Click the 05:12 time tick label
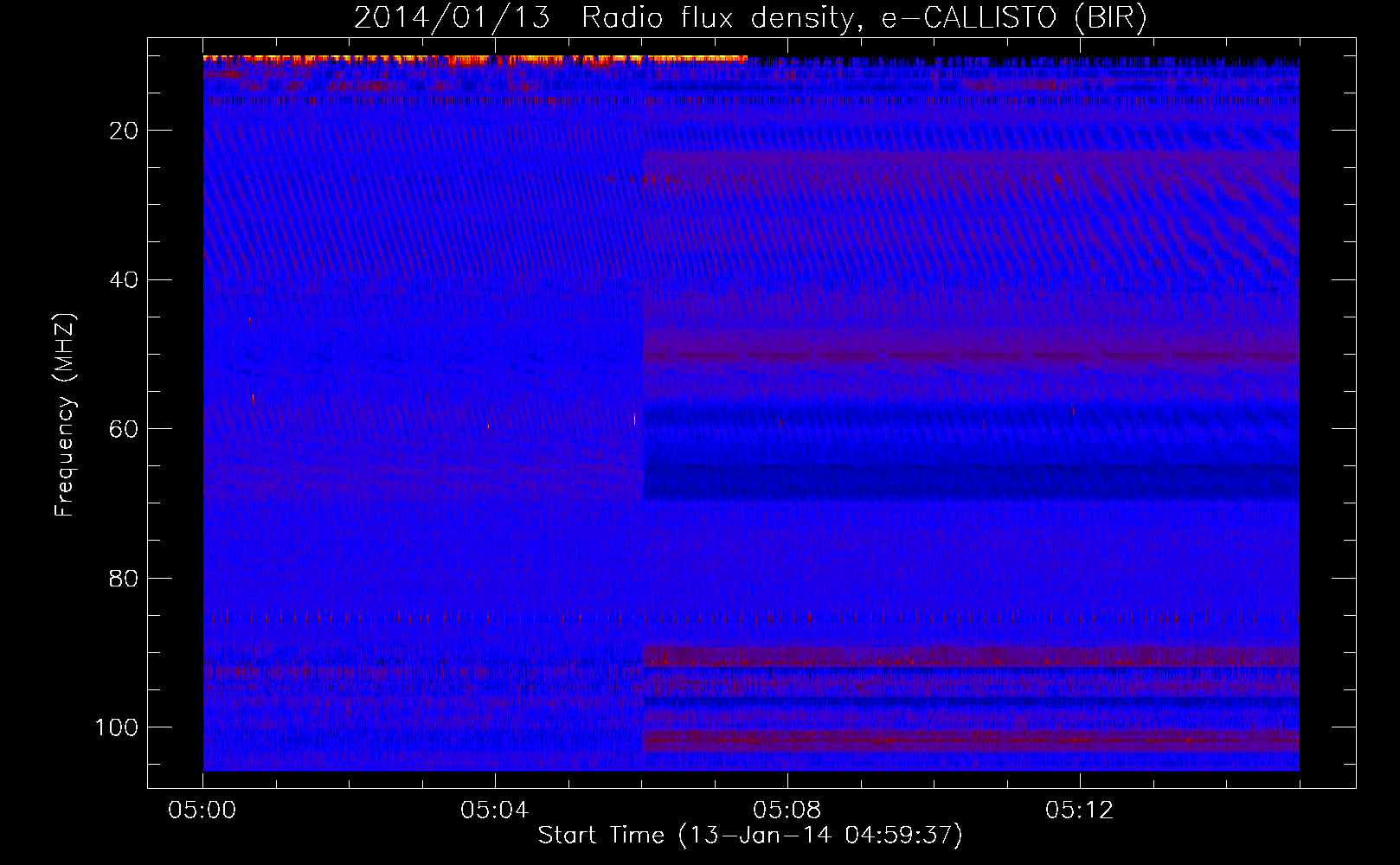Viewport: 1400px width, 865px height. click(1080, 811)
